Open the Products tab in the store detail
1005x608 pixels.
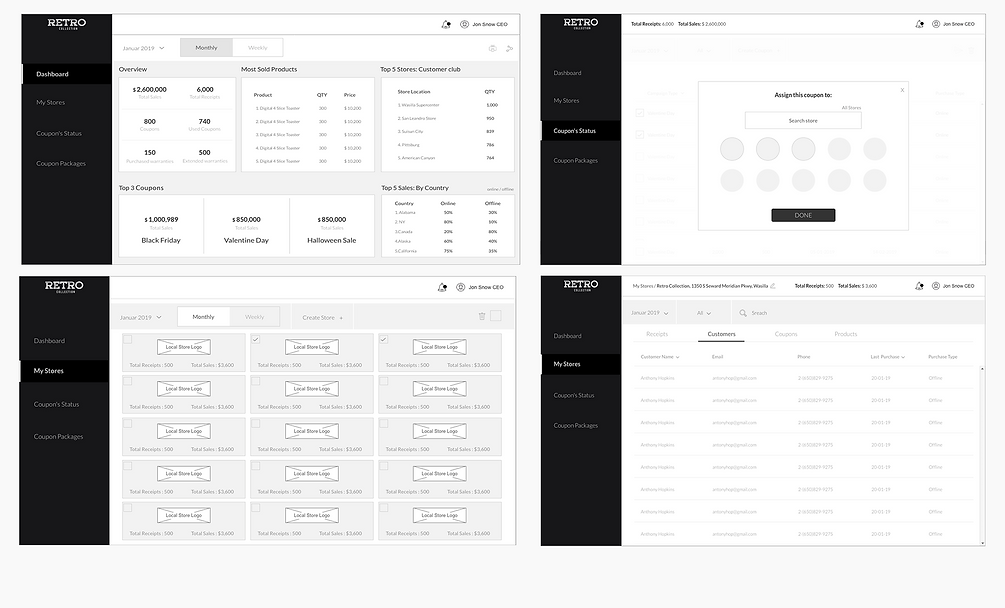(x=845, y=334)
